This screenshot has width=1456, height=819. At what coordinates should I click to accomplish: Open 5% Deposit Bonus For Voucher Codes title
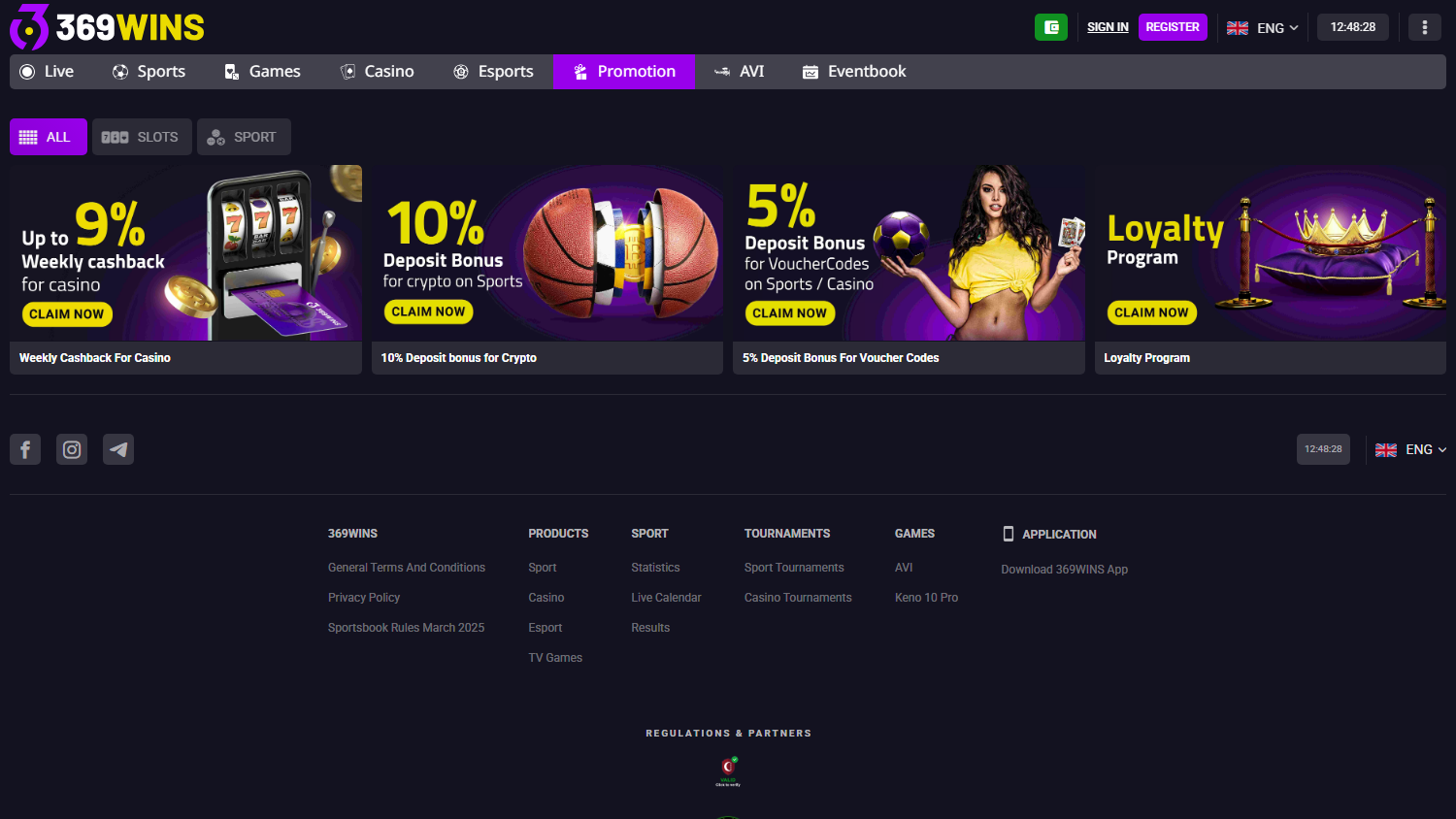[841, 358]
